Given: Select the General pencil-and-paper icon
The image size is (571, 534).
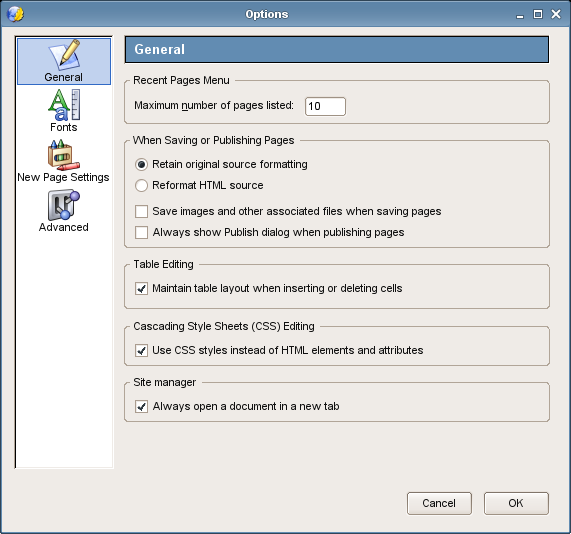Looking at the screenshot, I should (65, 55).
